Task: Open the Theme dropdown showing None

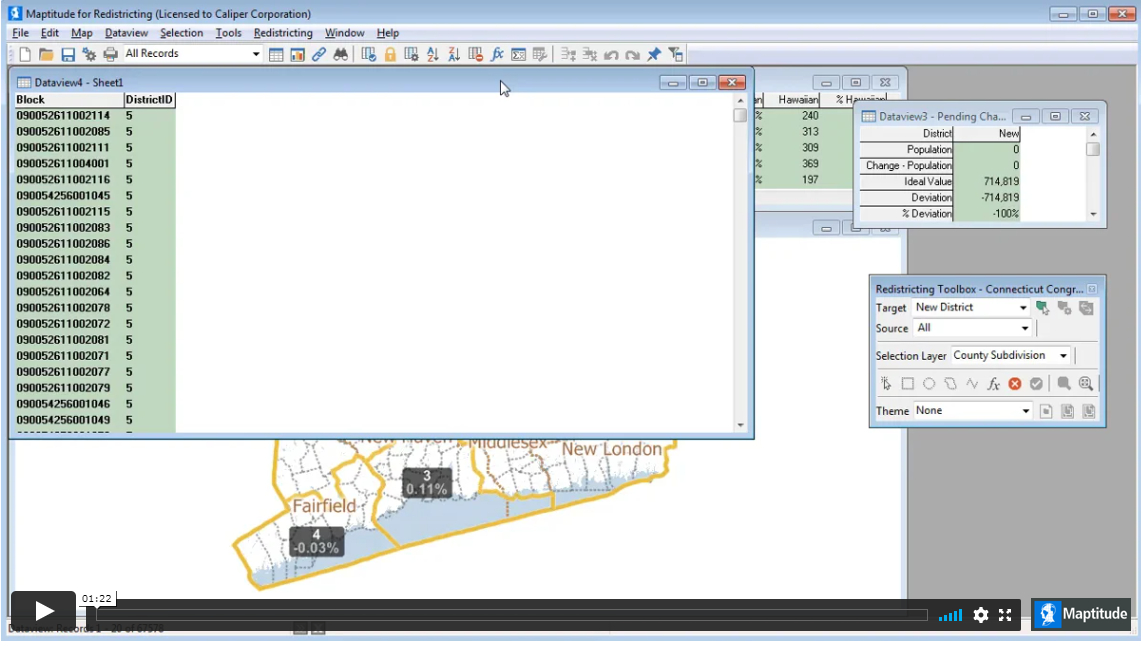Action: (x=1025, y=411)
